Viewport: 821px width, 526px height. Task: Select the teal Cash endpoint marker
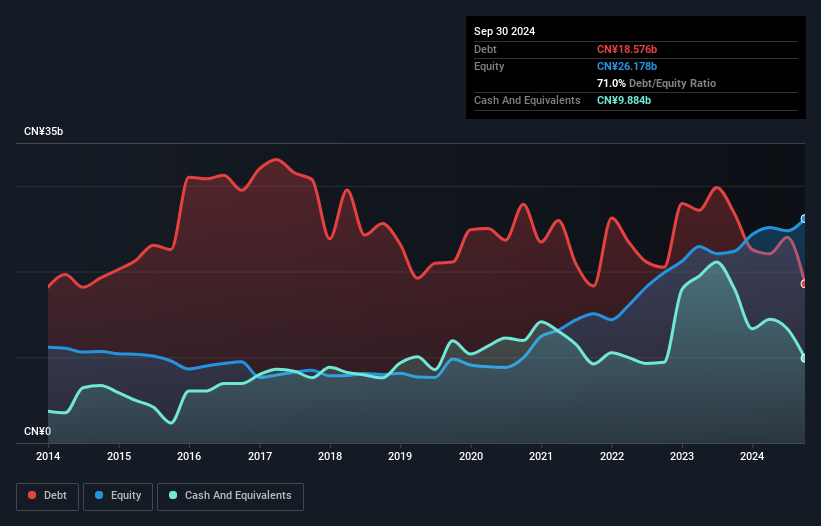[805, 359]
